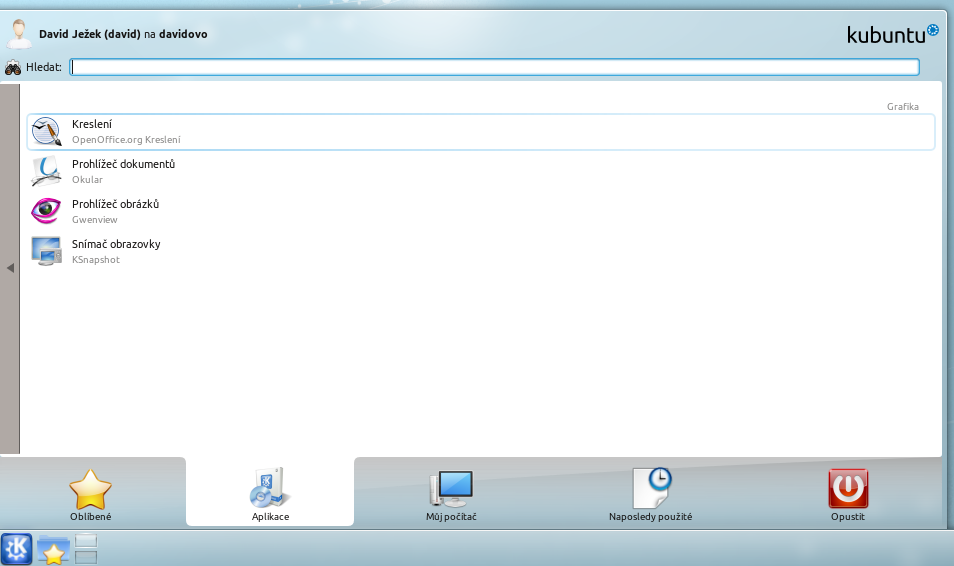954x566 pixels.
Task: Switch to the Oblíbené tab
Action: 91,494
